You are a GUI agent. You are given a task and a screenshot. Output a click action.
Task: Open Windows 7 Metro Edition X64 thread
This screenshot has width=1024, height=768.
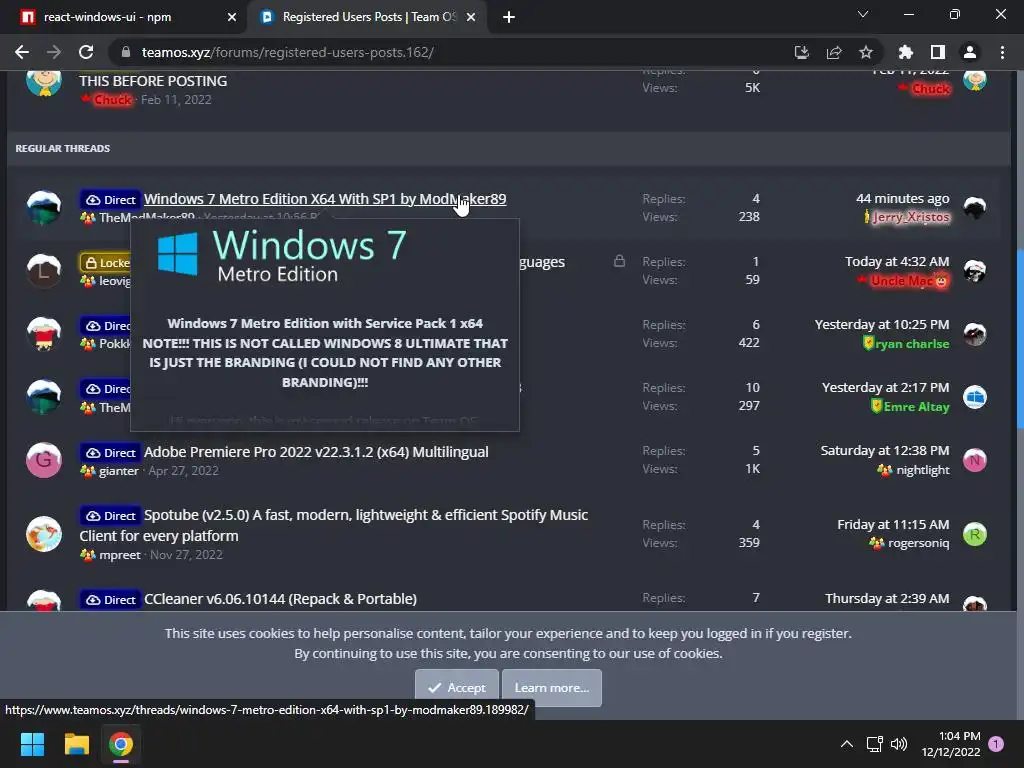click(x=325, y=199)
